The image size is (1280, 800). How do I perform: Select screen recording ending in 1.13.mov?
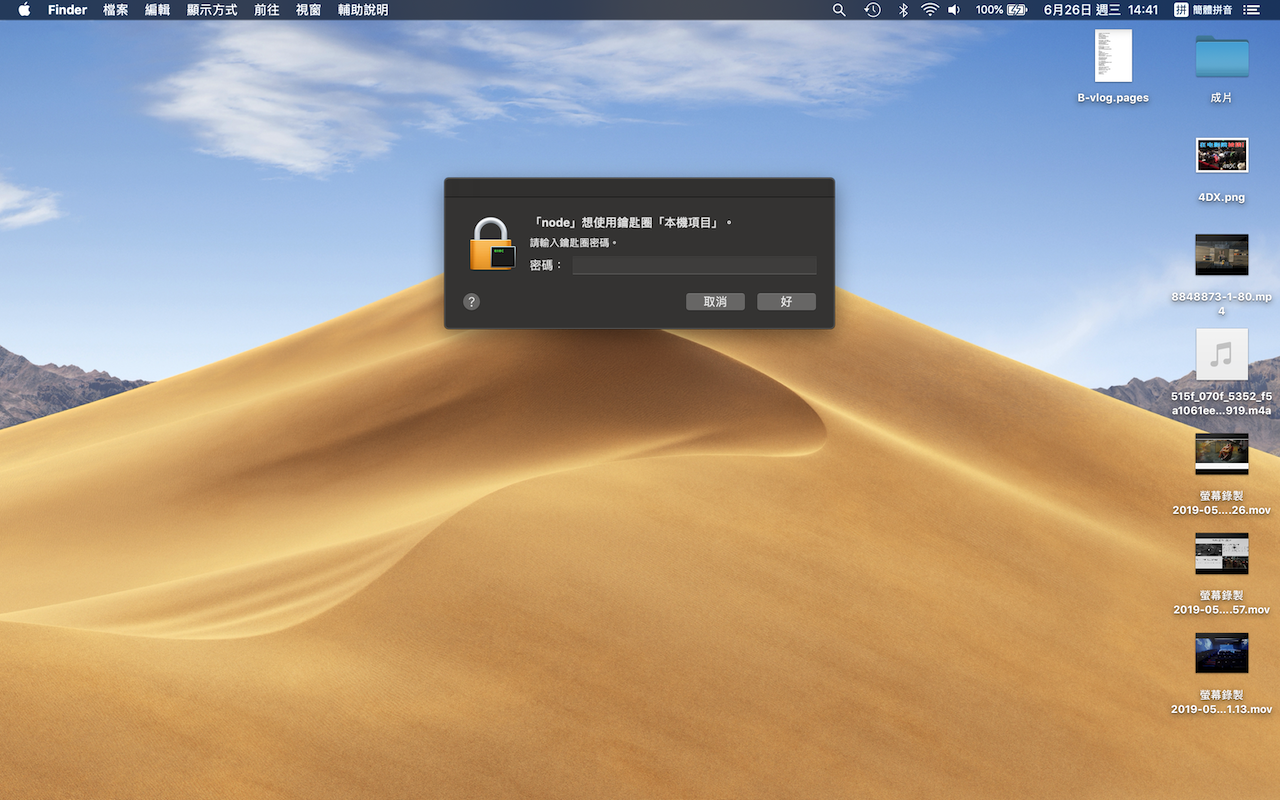point(1222,653)
